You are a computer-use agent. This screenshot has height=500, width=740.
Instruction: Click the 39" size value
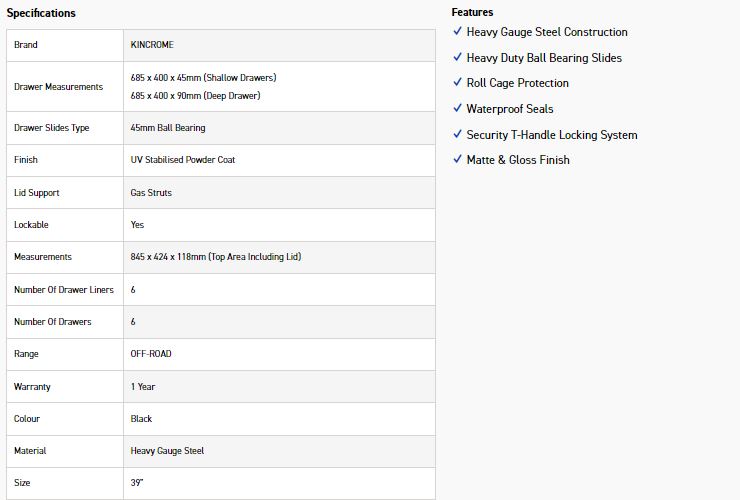tap(137, 483)
